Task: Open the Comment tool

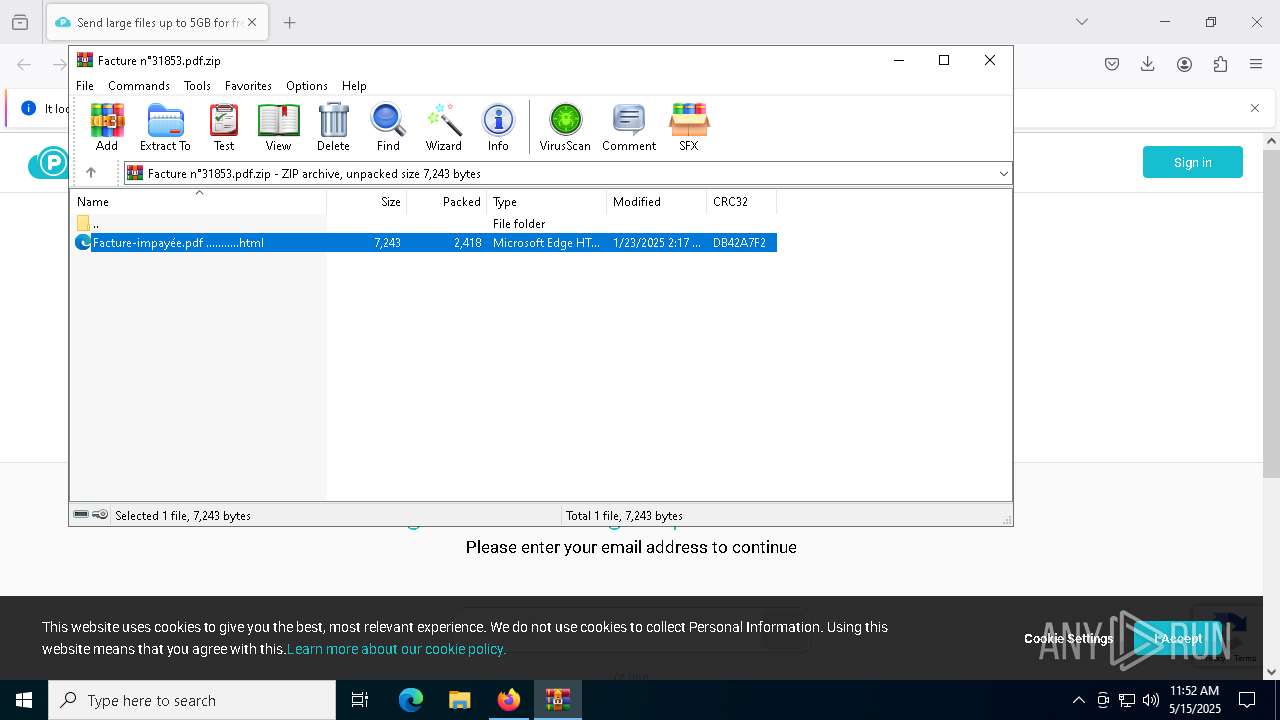Action: [x=629, y=127]
